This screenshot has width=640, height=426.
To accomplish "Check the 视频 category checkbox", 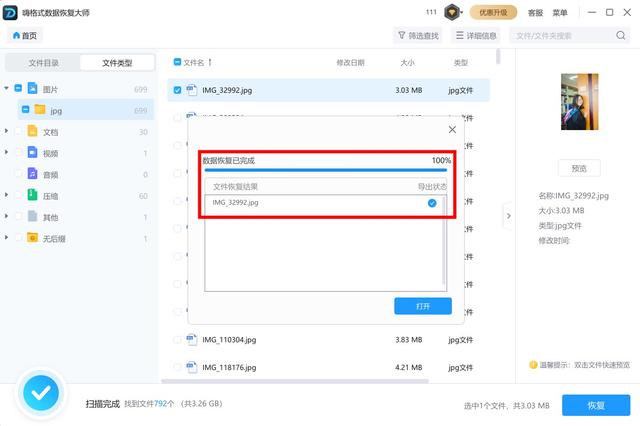I will point(18,152).
